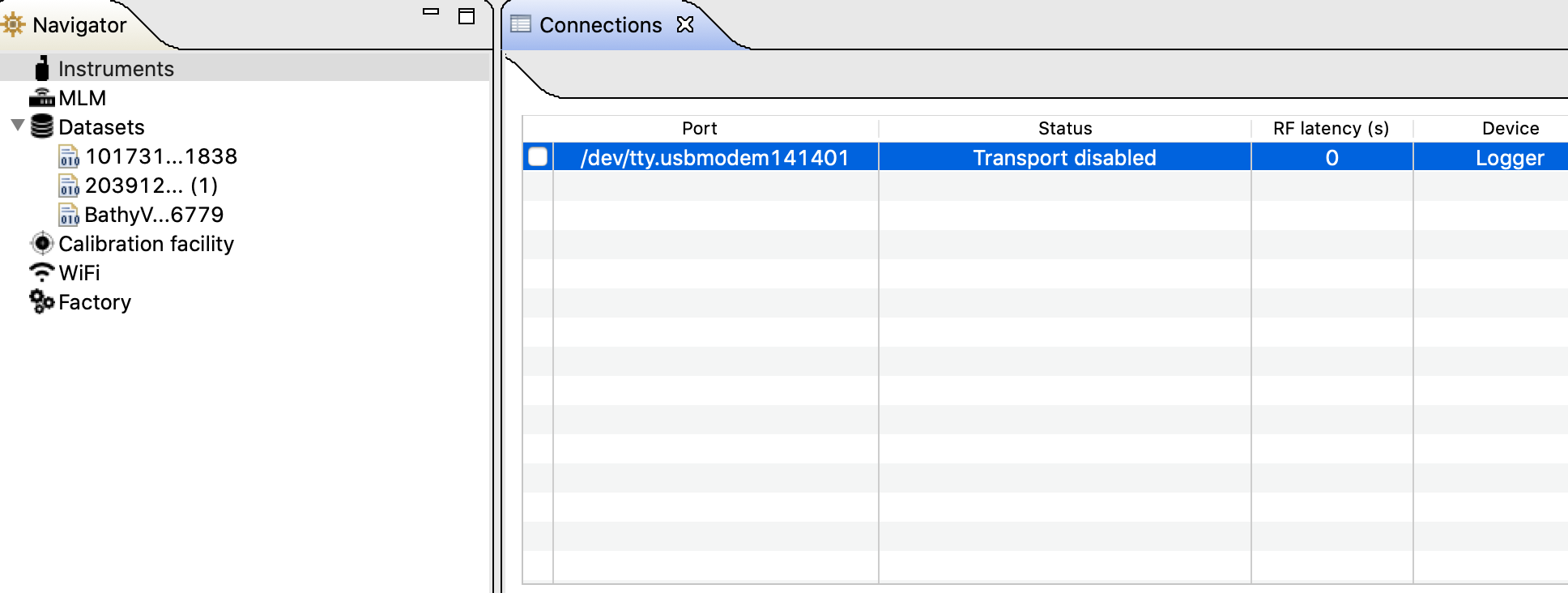
Task: Click the Instruments icon in Navigator
Action: click(42, 68)
